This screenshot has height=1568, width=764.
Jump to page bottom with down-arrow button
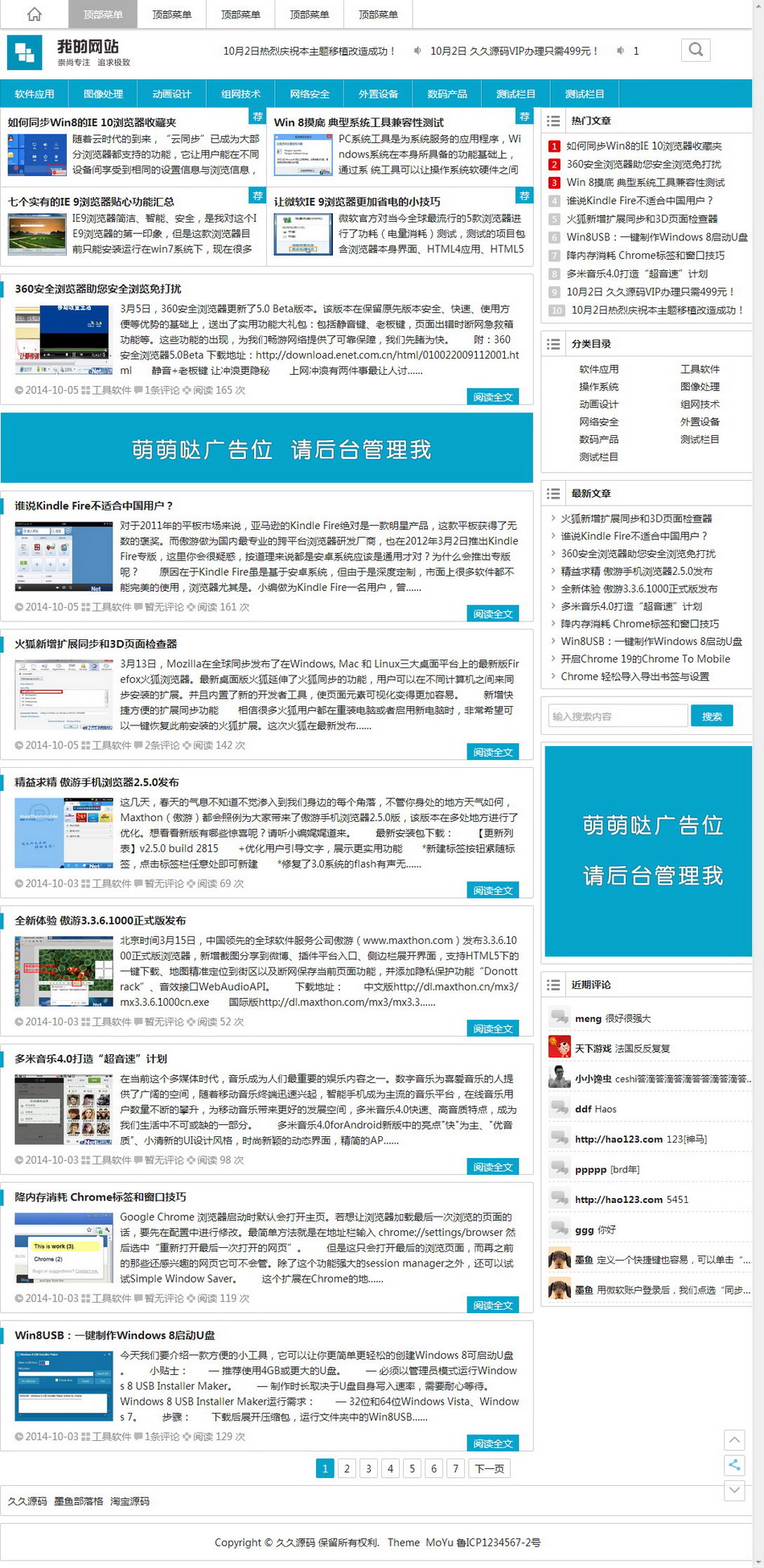tap(734, 1489)
